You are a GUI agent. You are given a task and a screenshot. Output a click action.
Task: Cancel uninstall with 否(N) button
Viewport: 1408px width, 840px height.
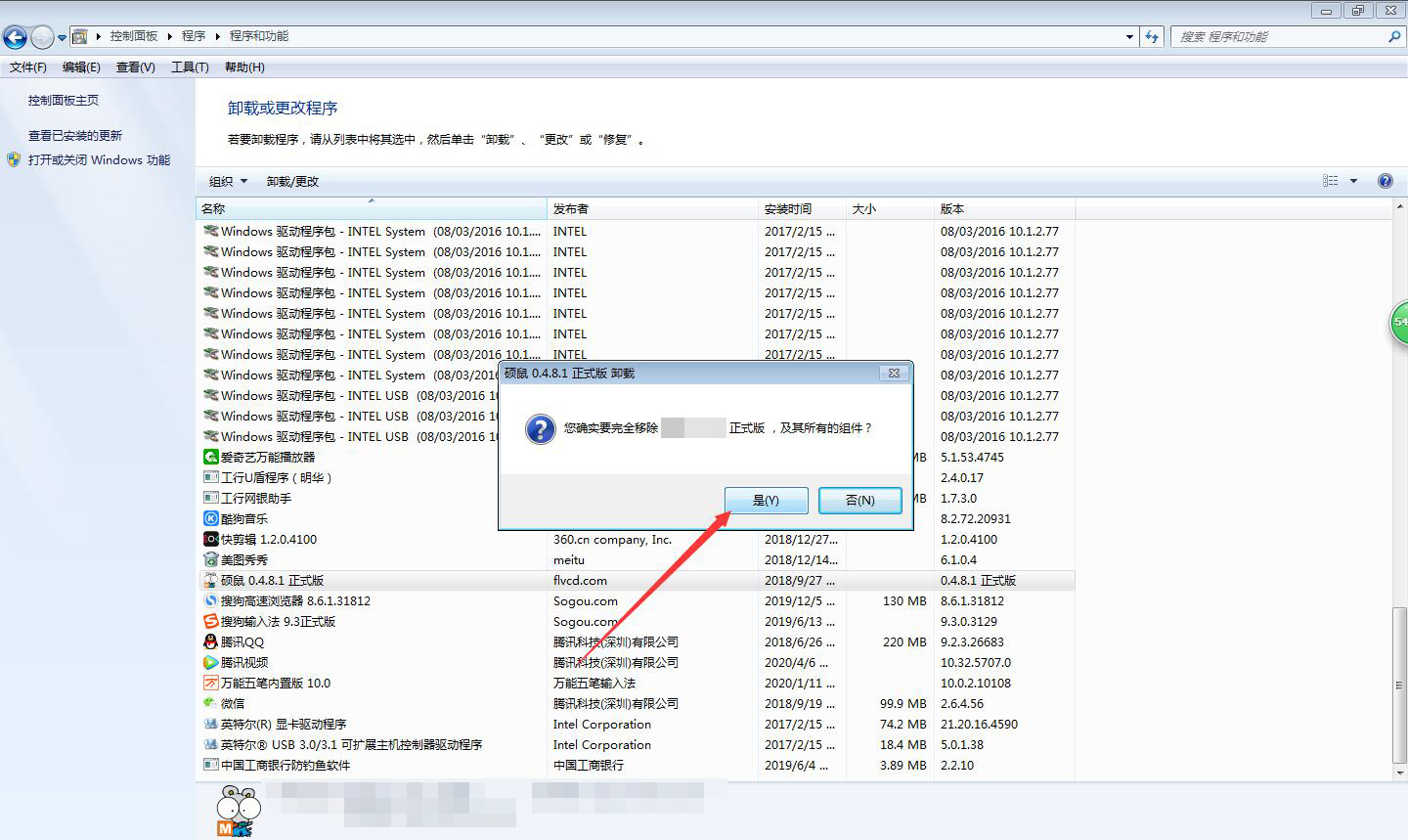pyautogui.click(x=860, y=501)
